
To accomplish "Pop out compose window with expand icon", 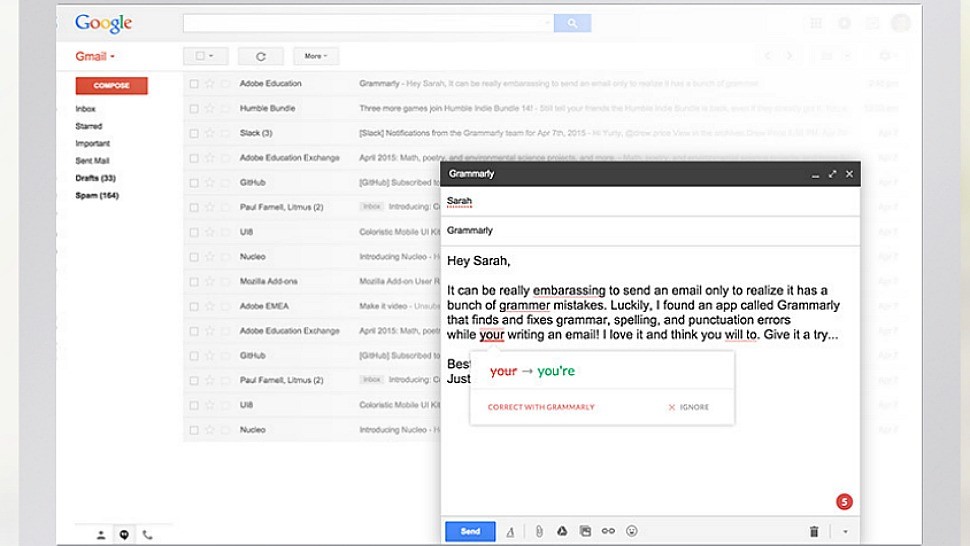I will [832, 174].
